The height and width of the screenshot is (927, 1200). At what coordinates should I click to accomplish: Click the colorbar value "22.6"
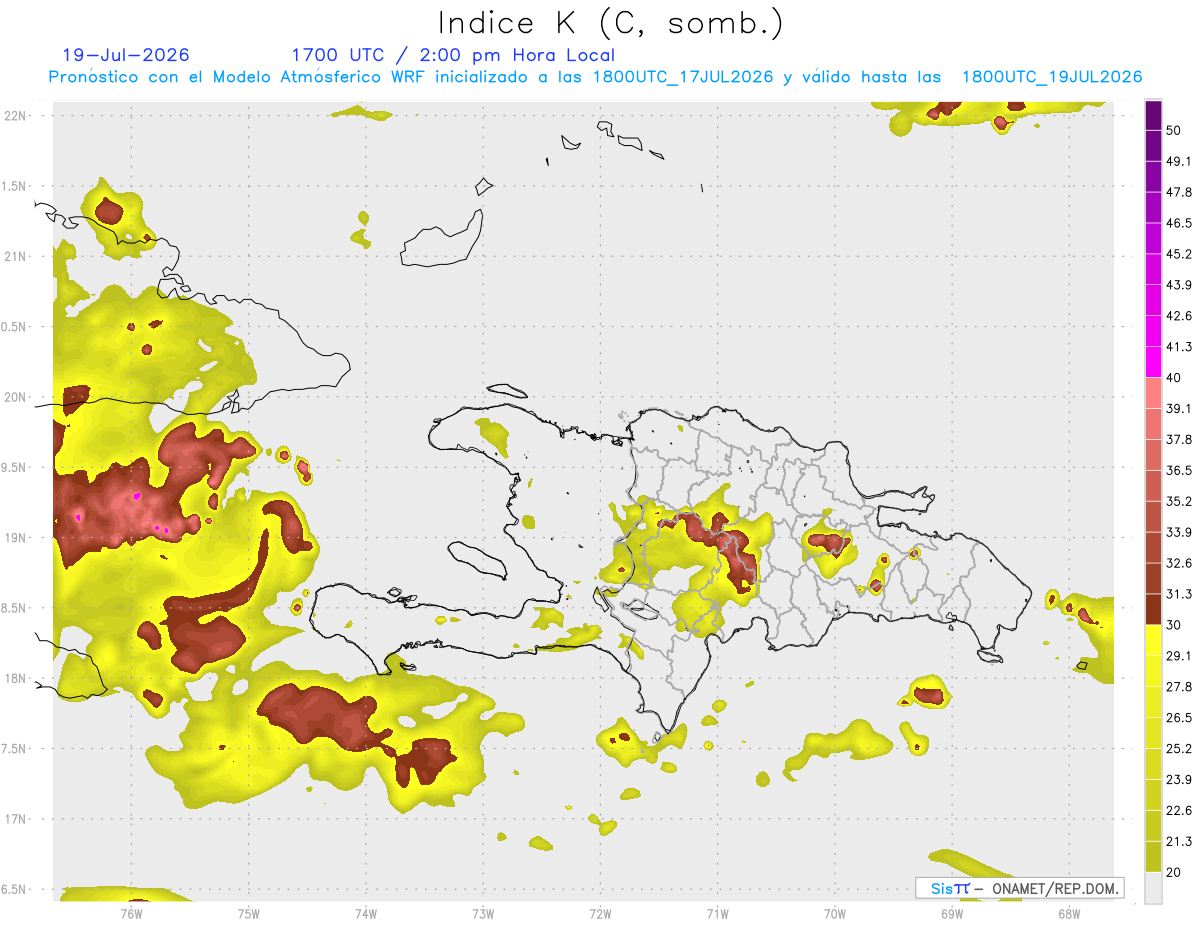(x=1178, y=812)
